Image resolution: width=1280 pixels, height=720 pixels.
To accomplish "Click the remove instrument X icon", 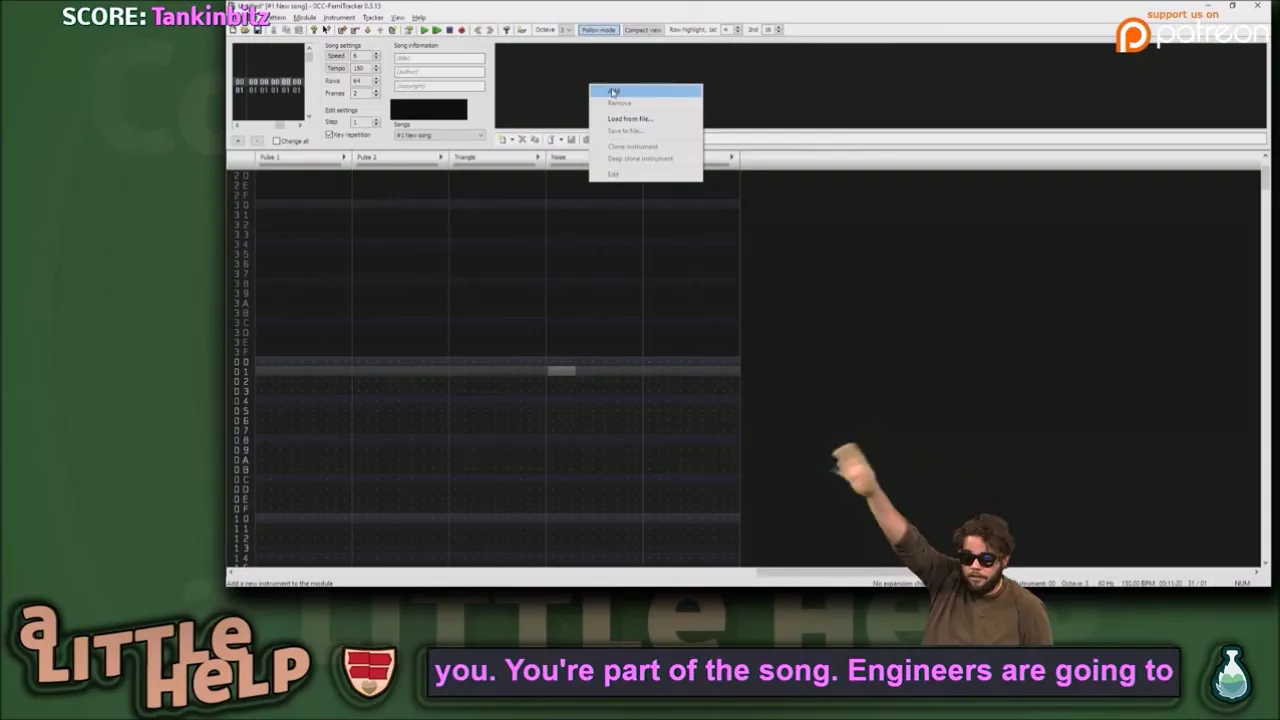I will click(522, 140).
